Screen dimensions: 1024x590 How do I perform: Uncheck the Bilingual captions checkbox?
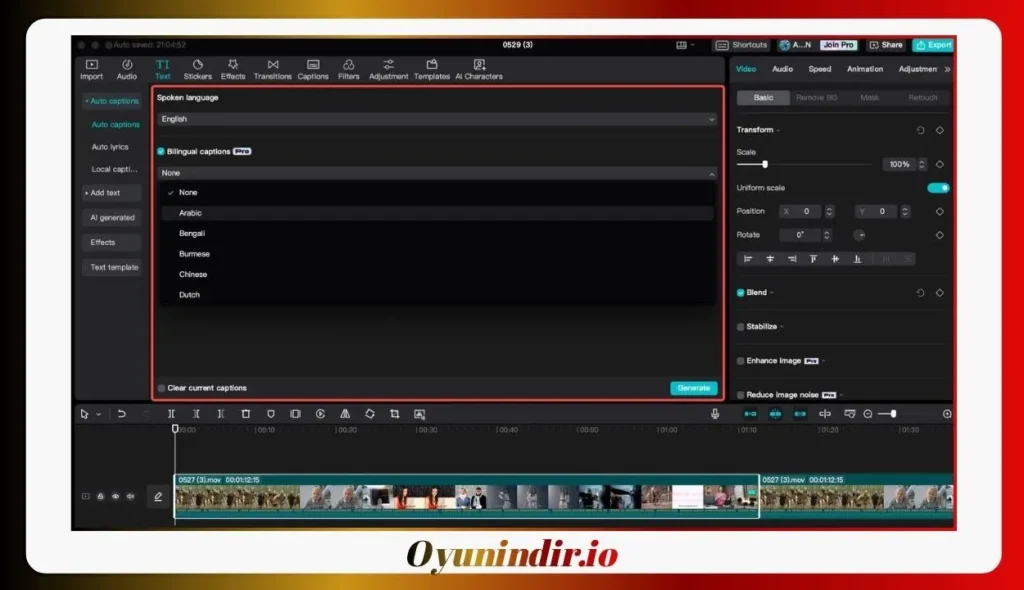(161, 152)
